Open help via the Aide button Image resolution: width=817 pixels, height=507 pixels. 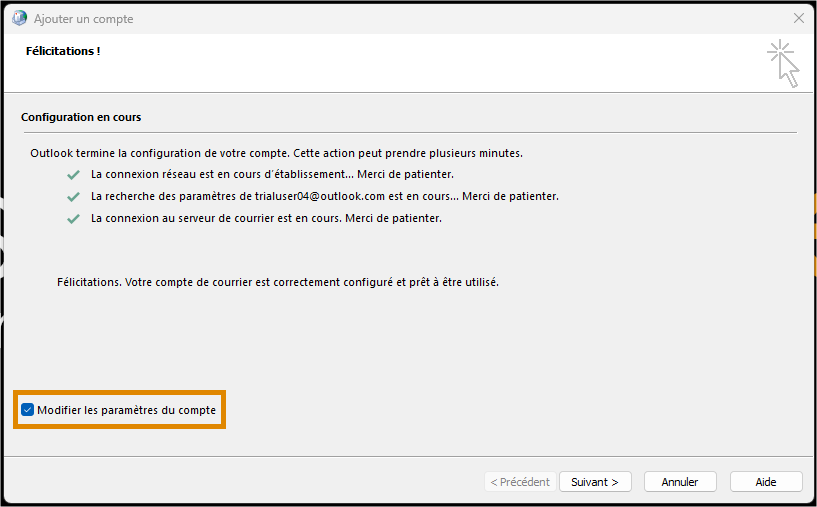766,482
